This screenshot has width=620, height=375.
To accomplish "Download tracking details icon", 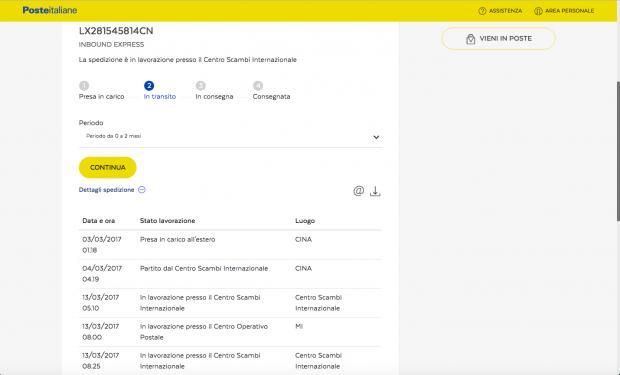I will 375,191.
